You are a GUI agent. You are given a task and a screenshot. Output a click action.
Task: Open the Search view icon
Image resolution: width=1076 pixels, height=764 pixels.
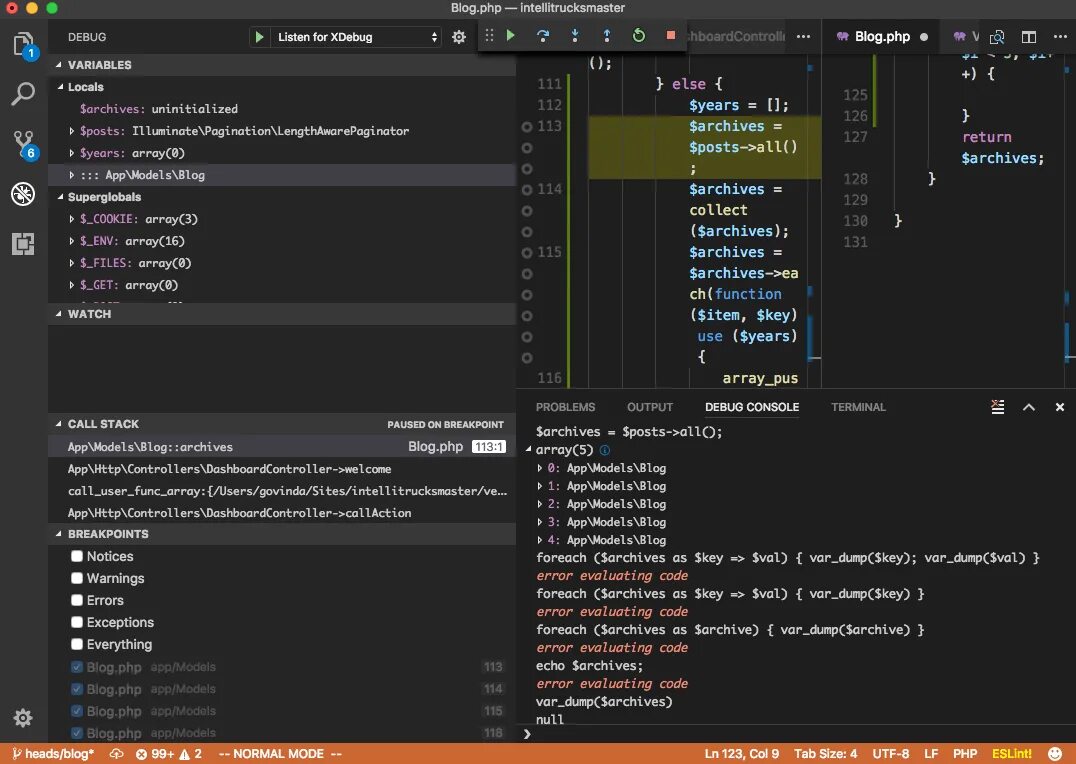(x=23, y=94)
